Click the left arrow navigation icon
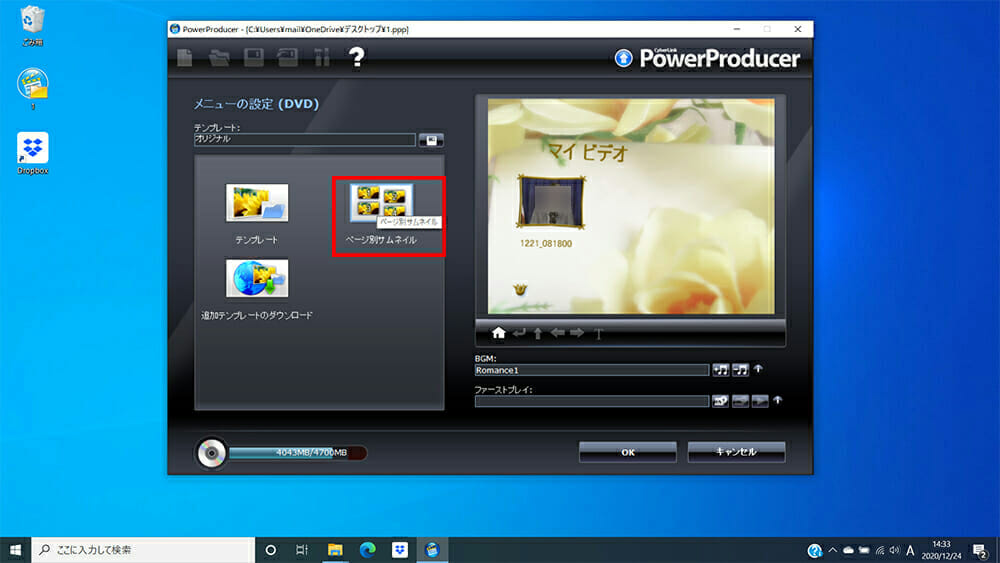 (x=558, y=333)
